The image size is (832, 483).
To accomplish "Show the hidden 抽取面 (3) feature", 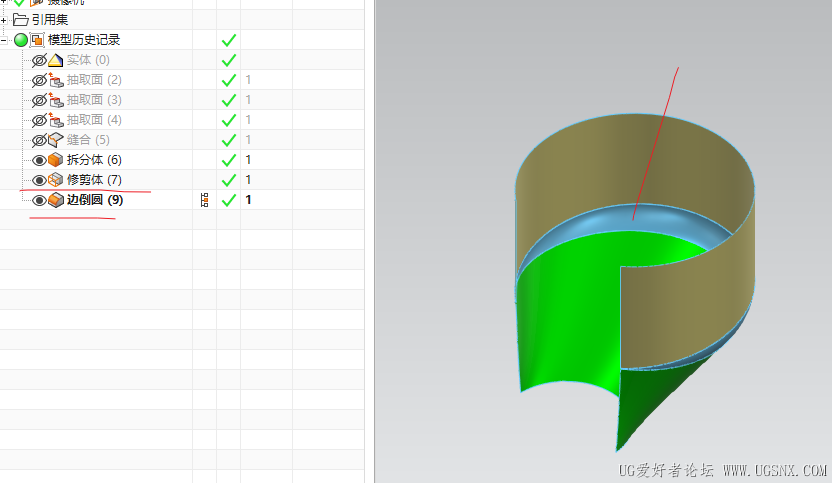I will click(39, 100).
